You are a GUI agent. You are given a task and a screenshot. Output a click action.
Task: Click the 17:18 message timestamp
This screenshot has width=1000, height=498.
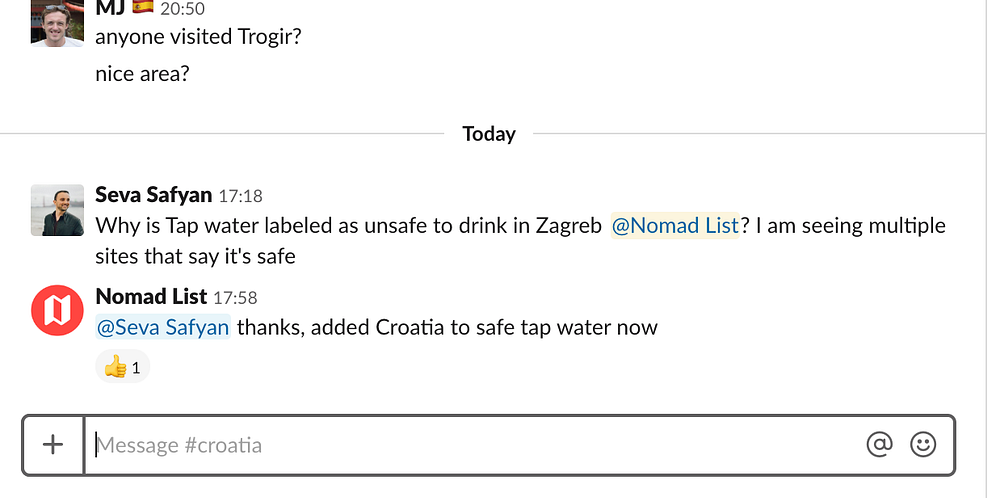click(x=241, y=196)
